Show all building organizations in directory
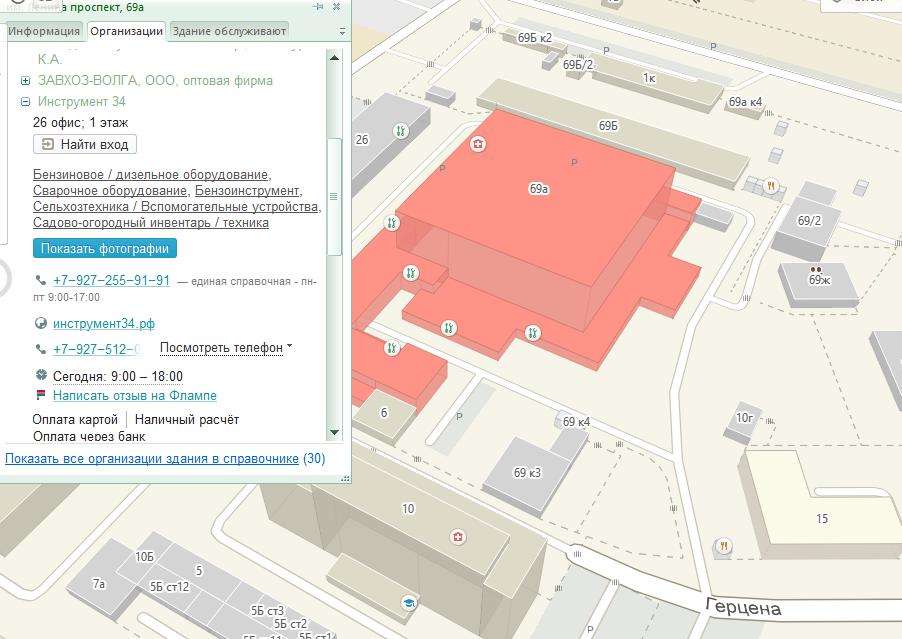The height and width of the screenshot is (639, 902). click(152, 459)
